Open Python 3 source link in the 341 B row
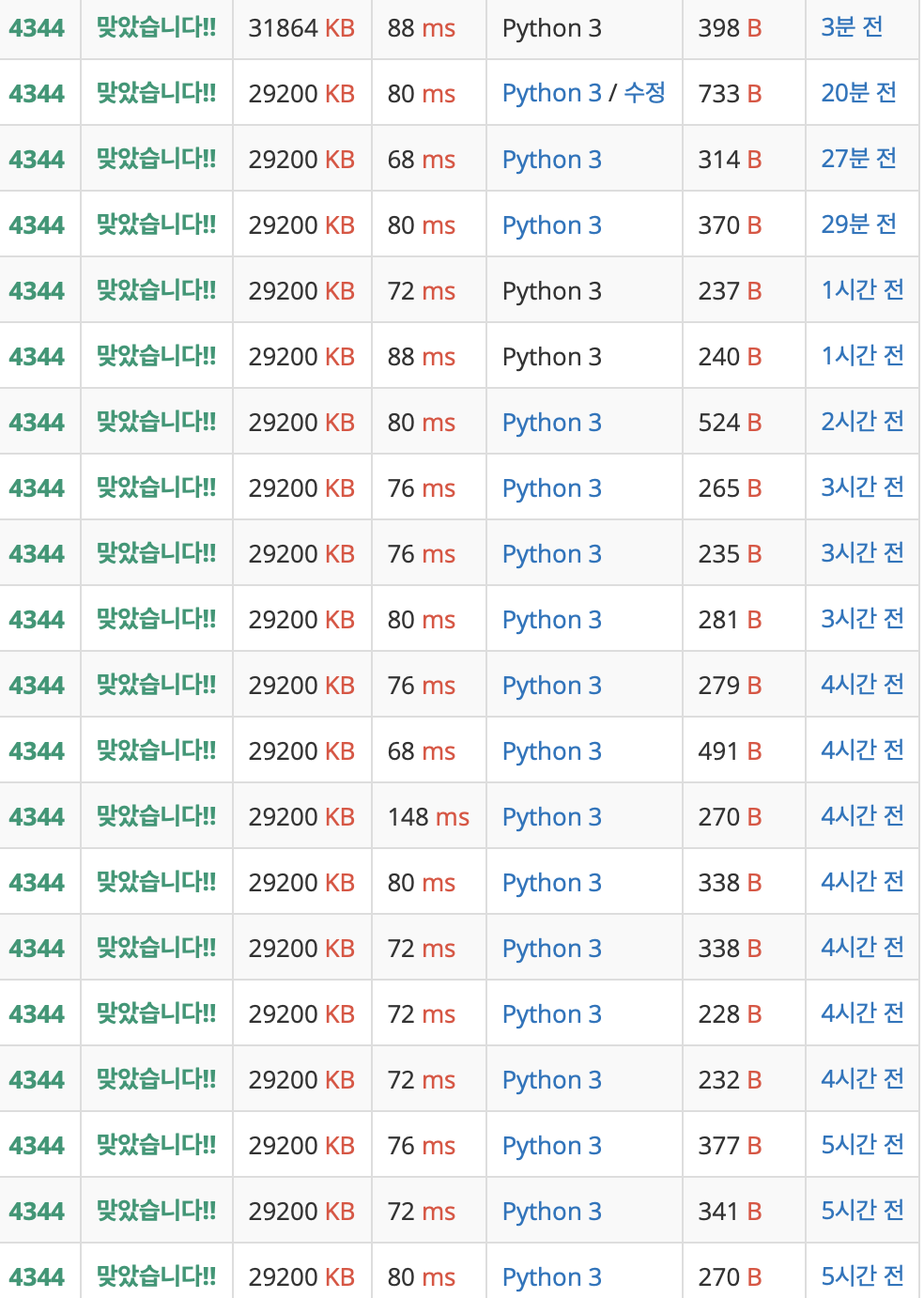Screen dimensions: 924x1298 (552, 1212)
